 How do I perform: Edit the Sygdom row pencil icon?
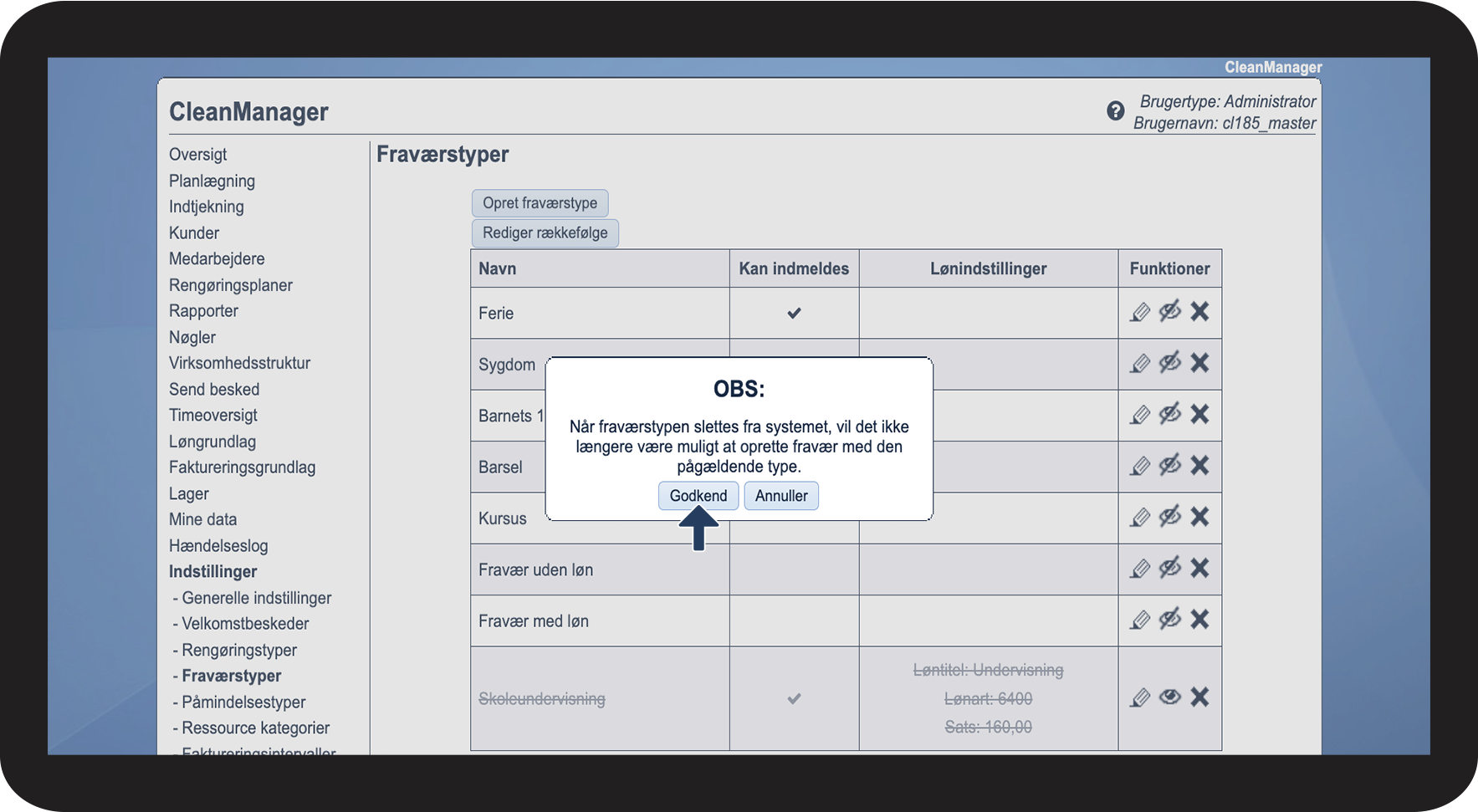(x=1140, y=364)
